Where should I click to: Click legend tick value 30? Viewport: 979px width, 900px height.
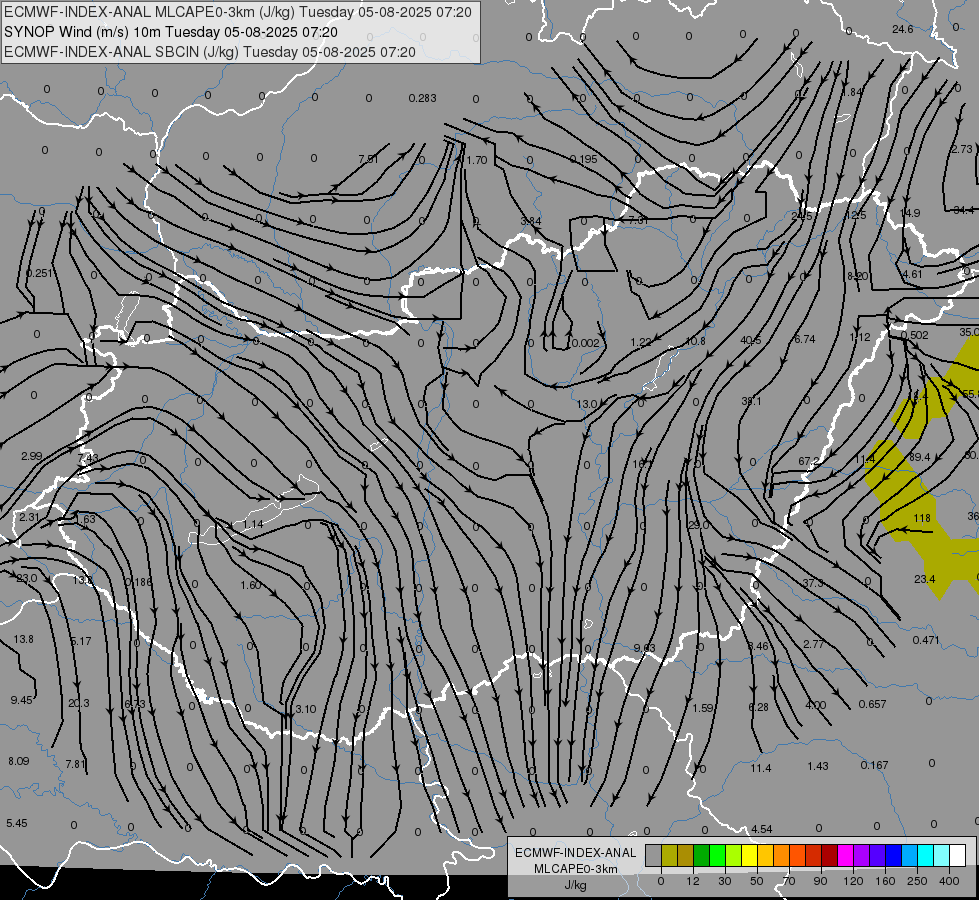(x=725, y=881)
